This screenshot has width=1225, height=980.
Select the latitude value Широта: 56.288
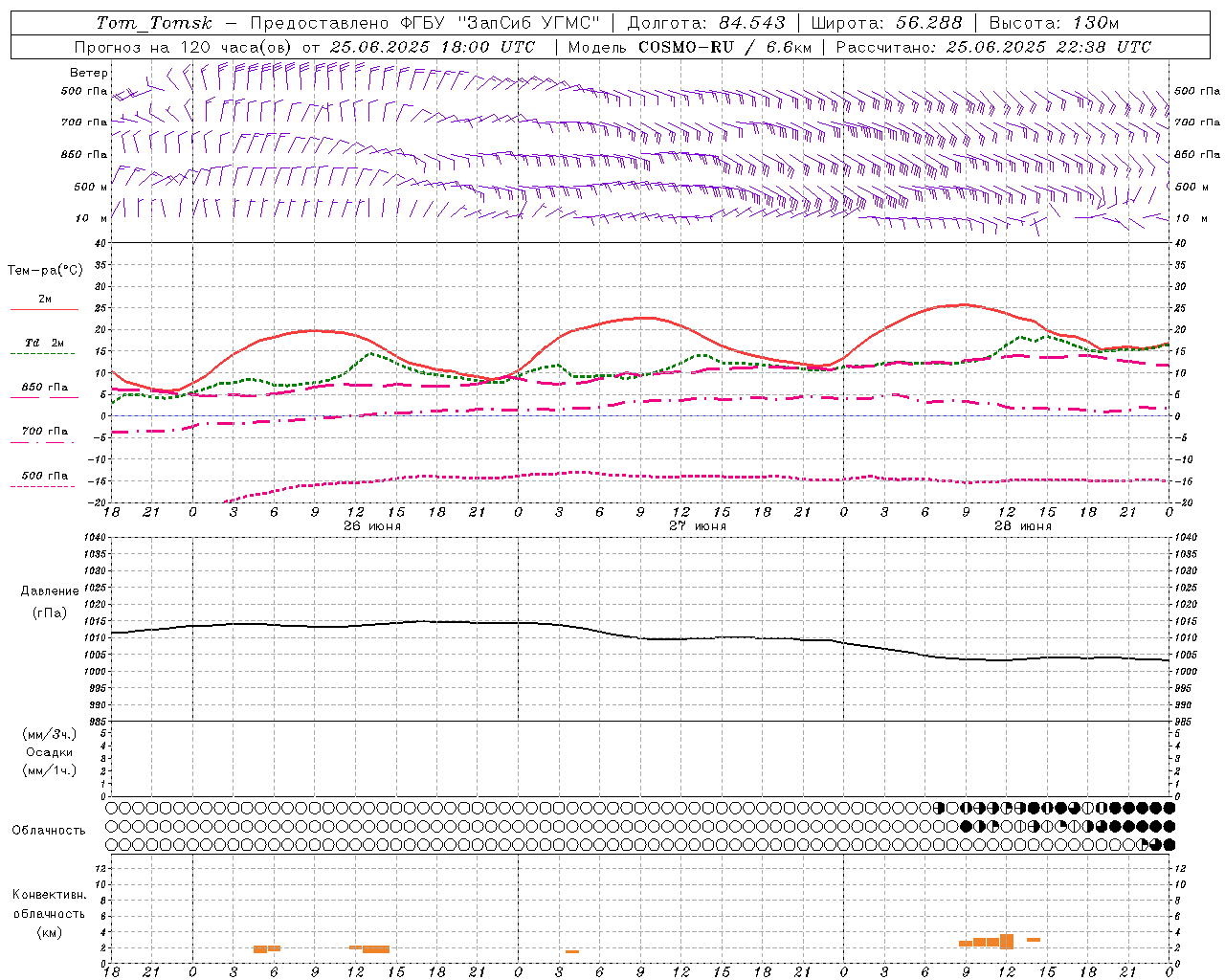(886, 23)
